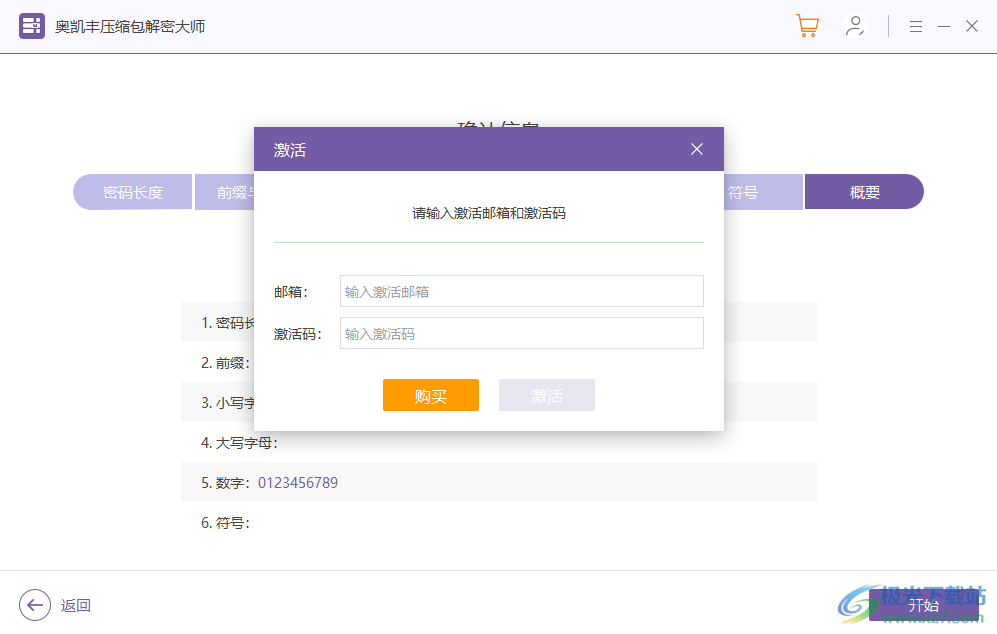Click the 开始 start button
The image size is (997, 634).
(923, 605)
